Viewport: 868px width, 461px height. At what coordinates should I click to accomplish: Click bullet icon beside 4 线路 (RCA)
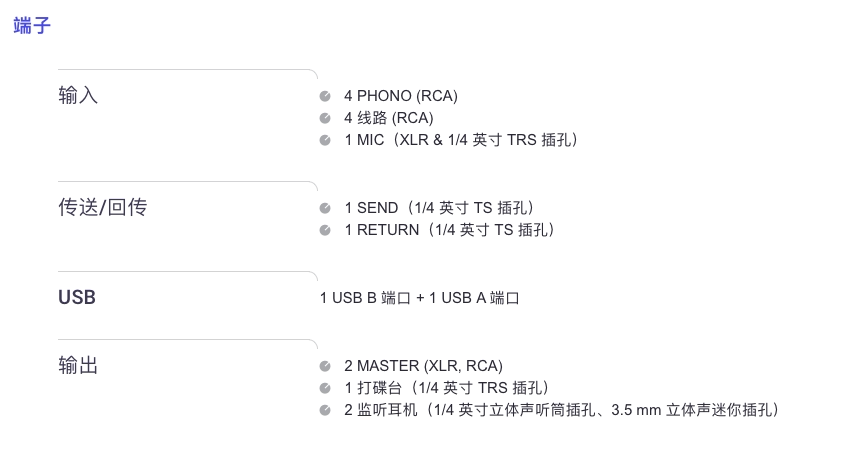coord(325,118)
